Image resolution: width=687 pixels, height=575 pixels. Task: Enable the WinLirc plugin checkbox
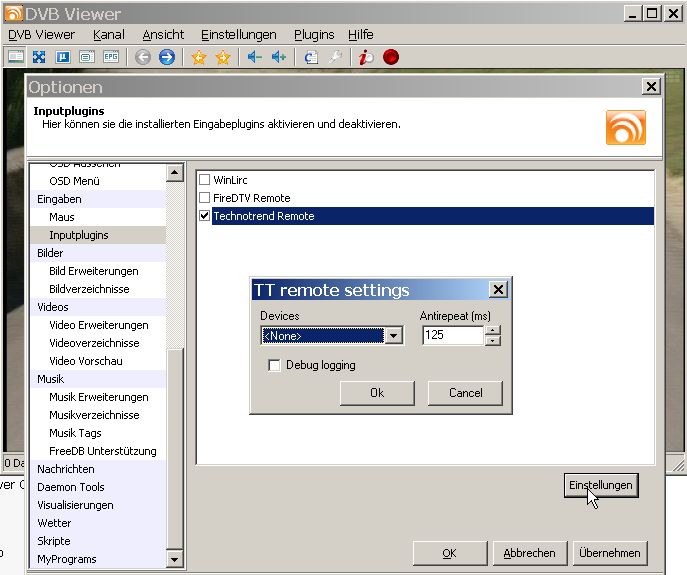tap(205, 180)
